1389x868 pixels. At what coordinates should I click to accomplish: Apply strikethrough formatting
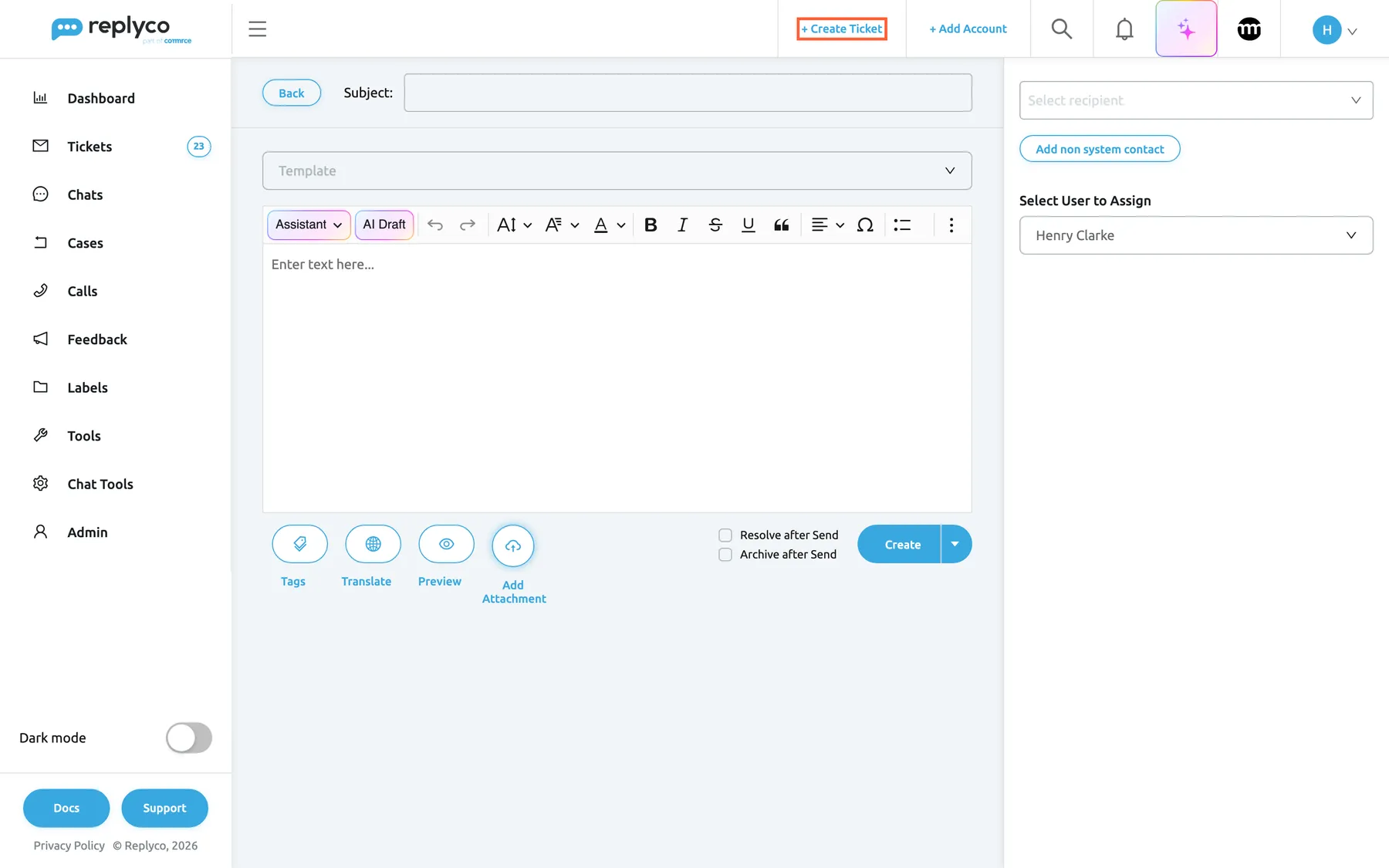(715, 225)
